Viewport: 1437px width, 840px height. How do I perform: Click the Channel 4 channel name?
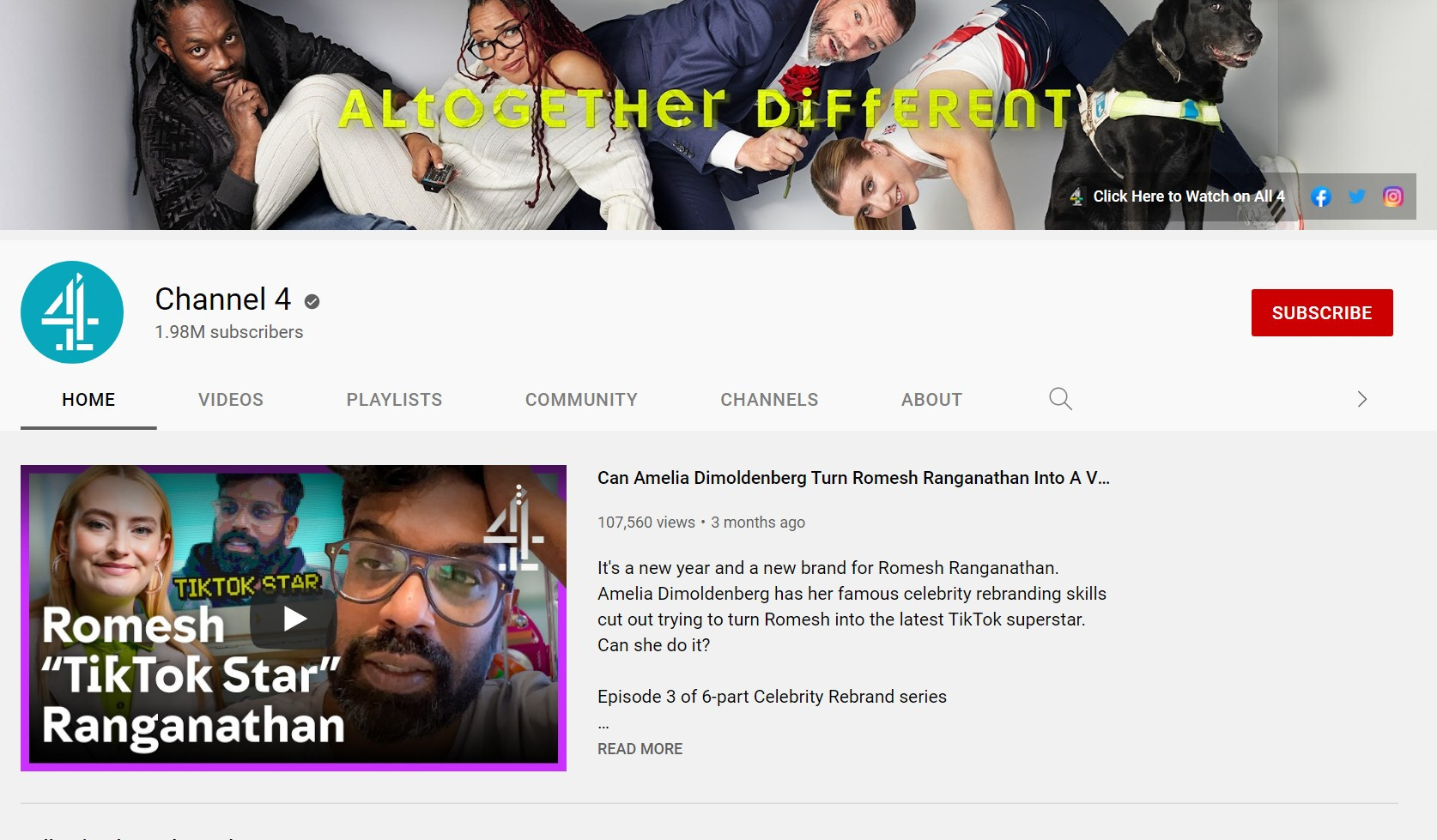coord(223,299)
